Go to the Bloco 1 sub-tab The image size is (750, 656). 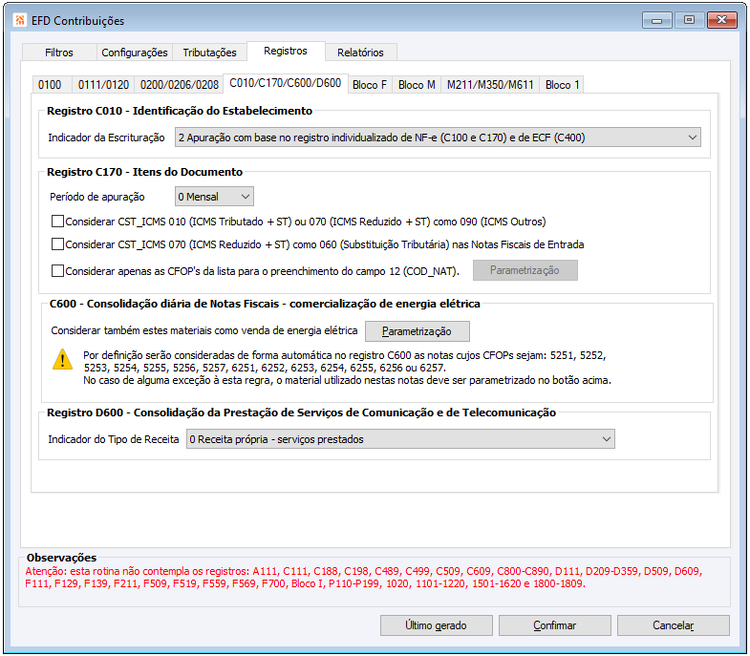562,85
